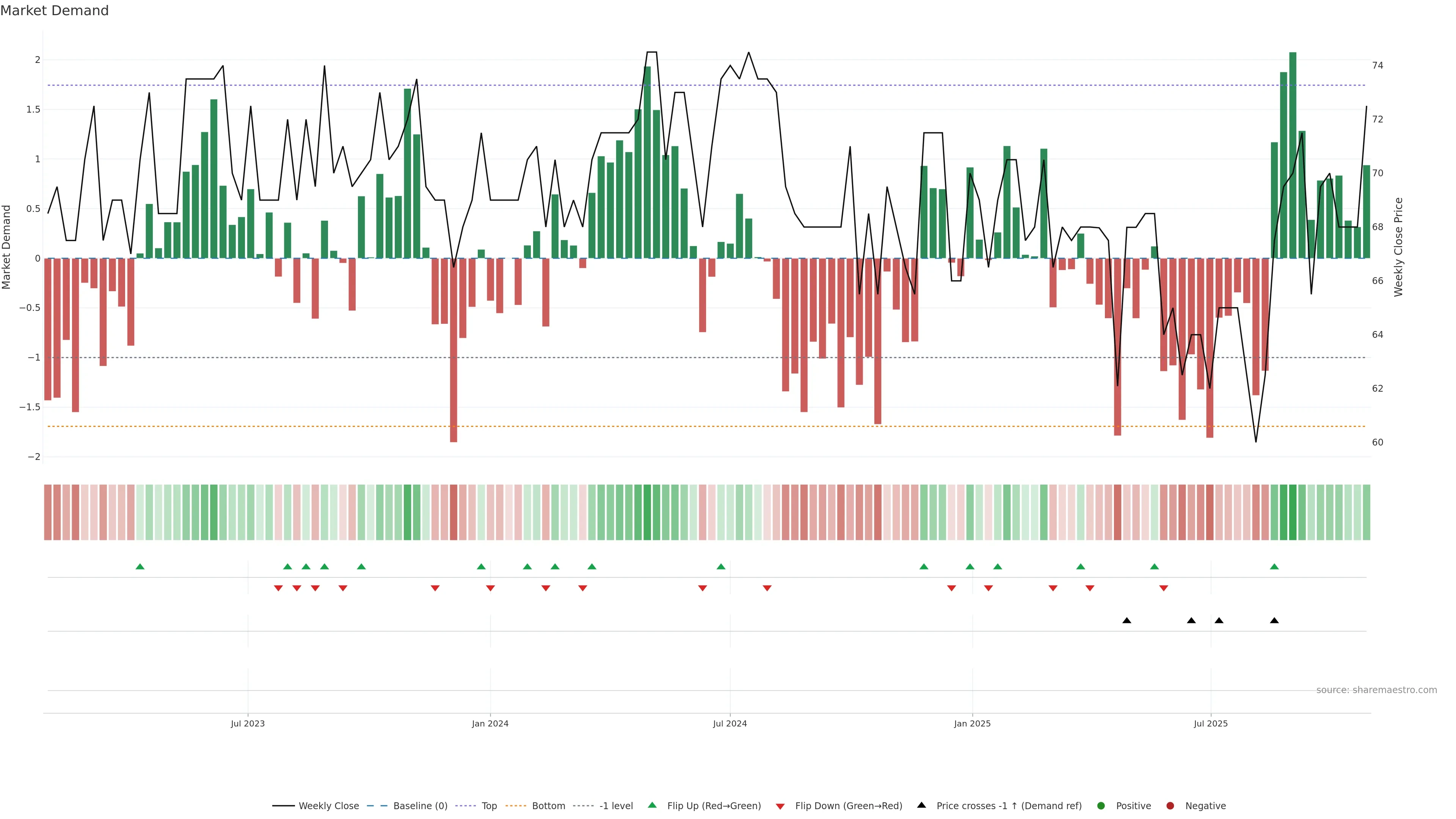
Task: Click the last black price-cross triangle marker
Action: [1274, 621]
